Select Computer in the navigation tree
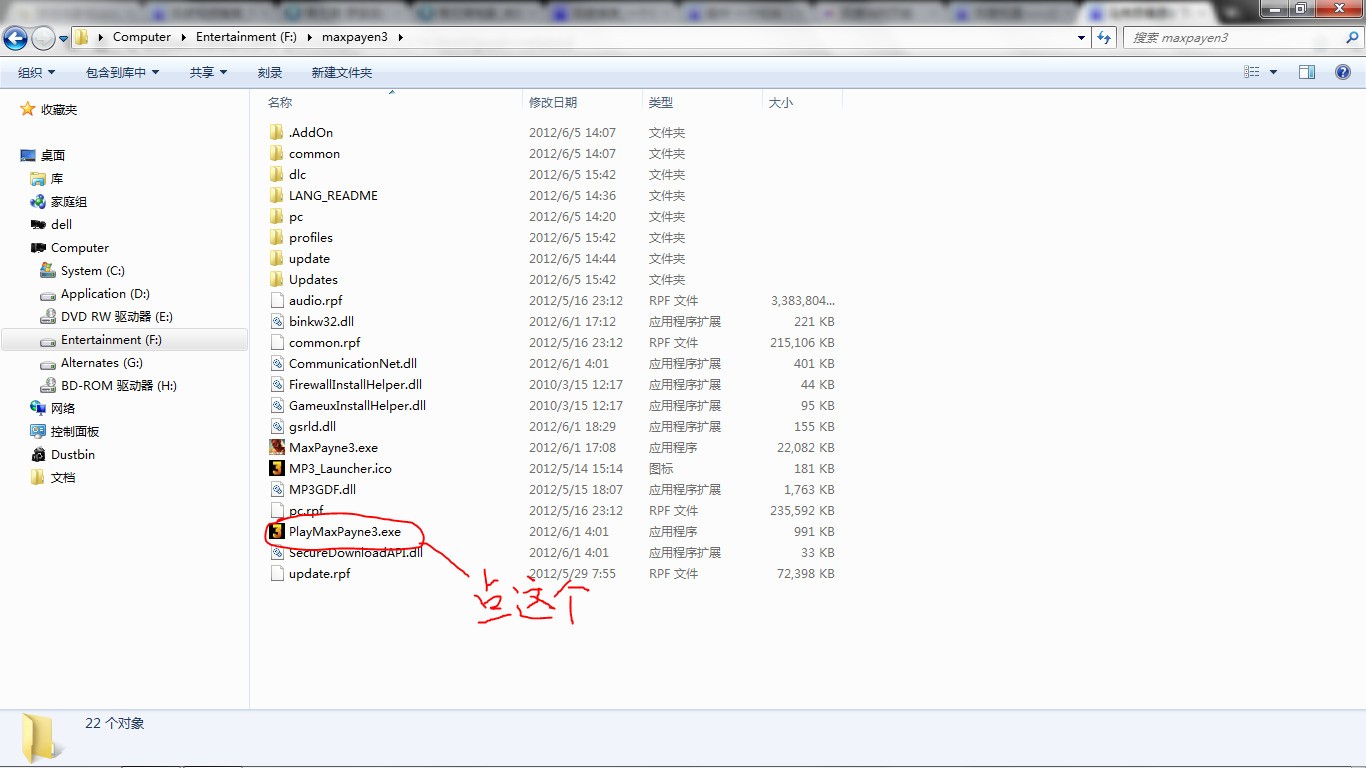 coord(80,248)
